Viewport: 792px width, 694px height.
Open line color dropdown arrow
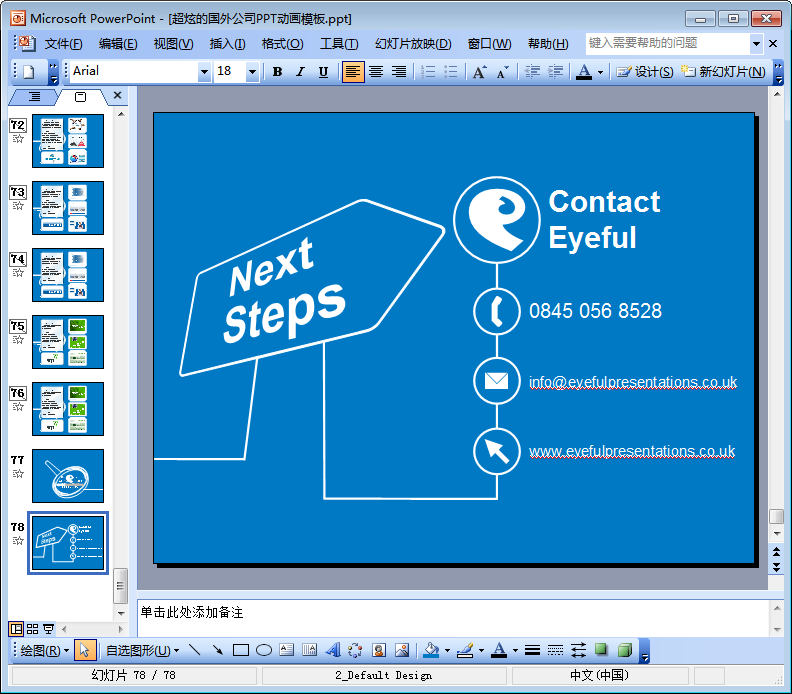(481, 651)
